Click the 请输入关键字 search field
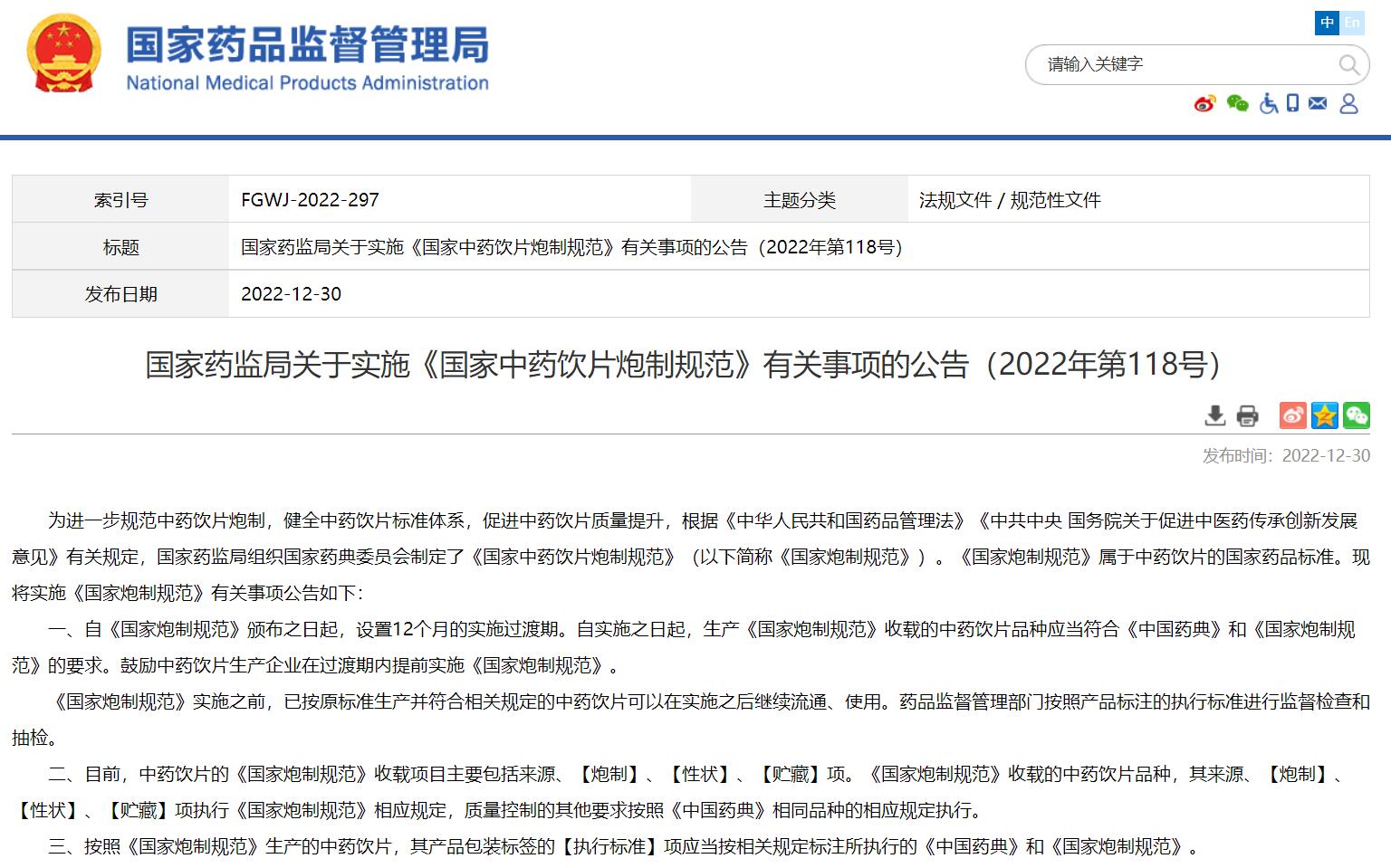Screen dimensions: 1391x868 tap(1177, 64)
